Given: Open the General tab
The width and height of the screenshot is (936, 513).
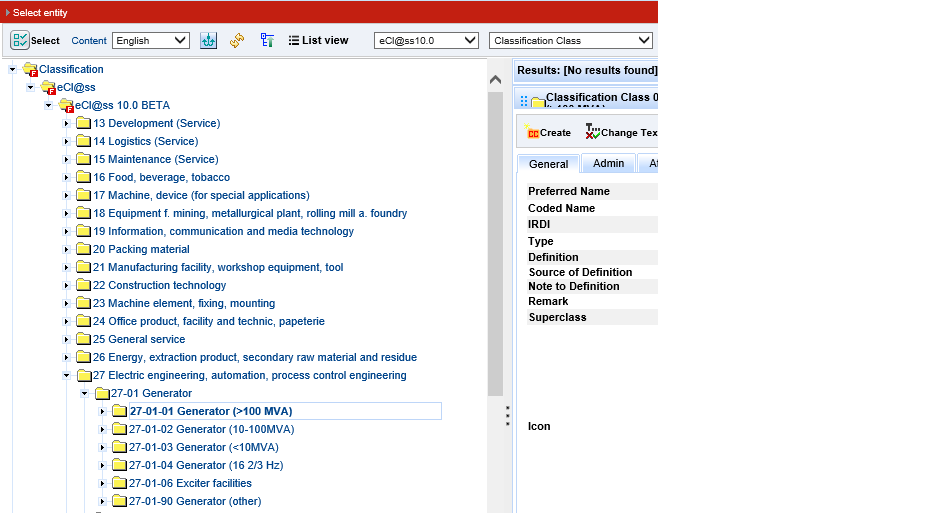Looking at the screenshot, I should tap(548, 164).
